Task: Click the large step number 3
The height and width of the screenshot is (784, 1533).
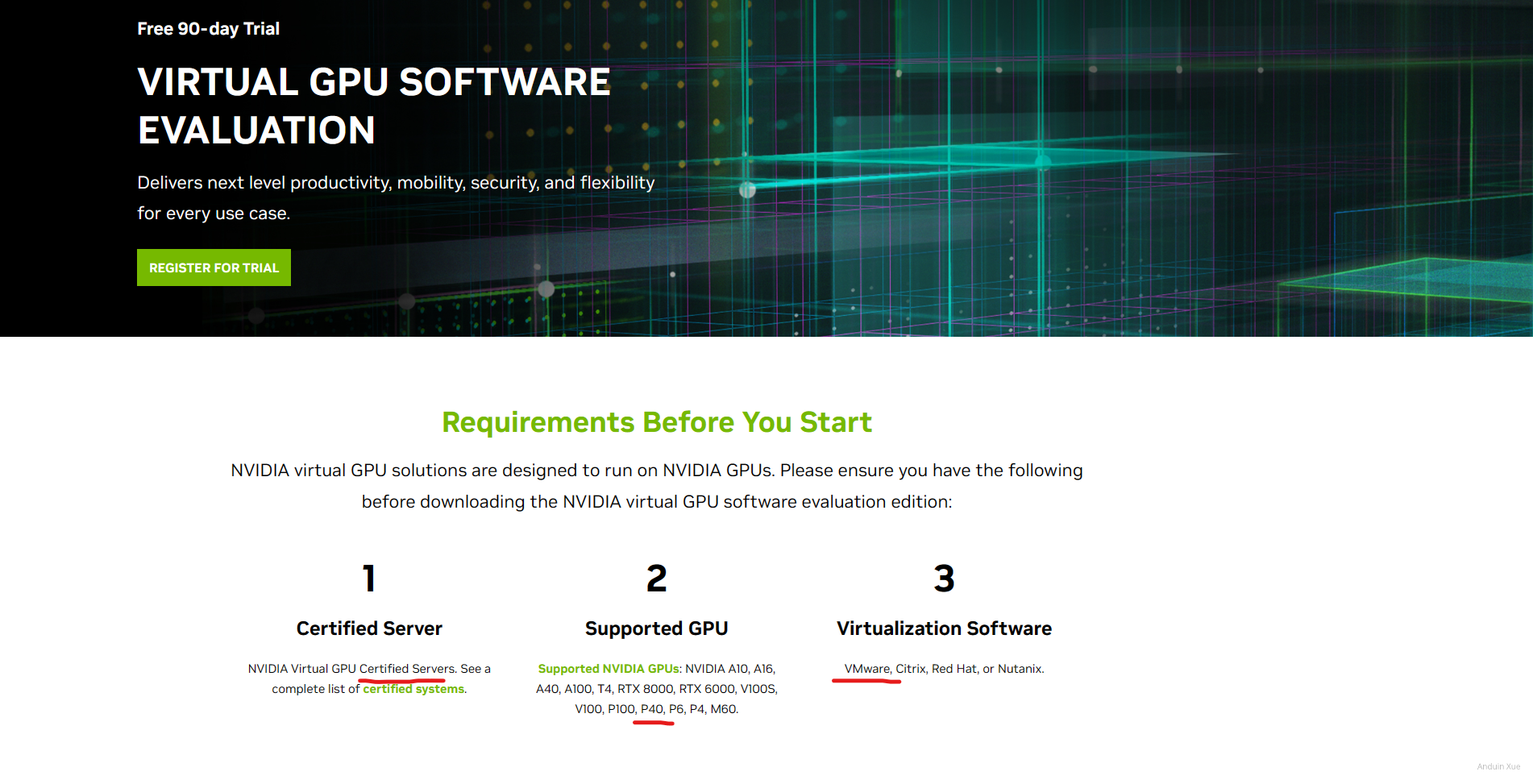Action: 944,579
